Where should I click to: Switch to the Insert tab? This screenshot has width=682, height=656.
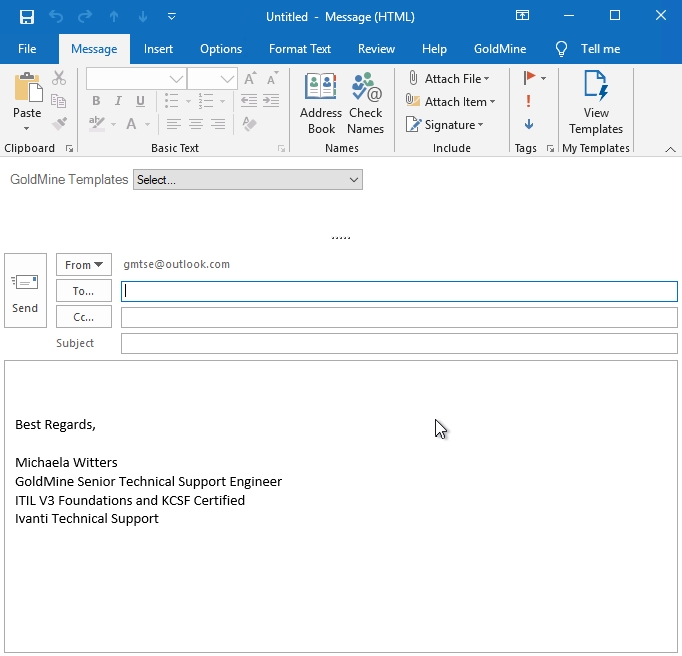(158, 49)
